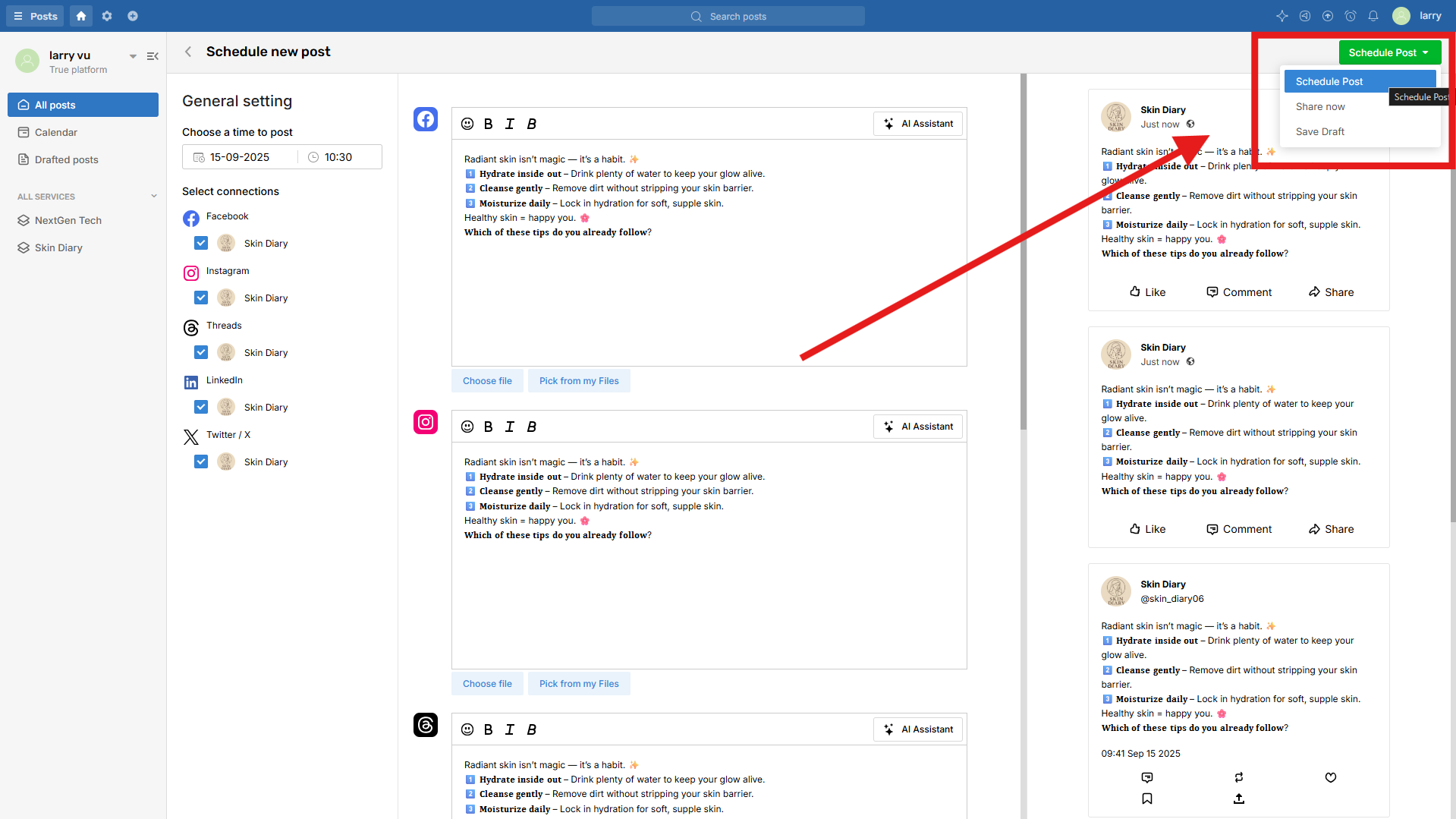Uncheck Skin Diary under Facebook
This screenshot has height=819, width=1456.
tap(201, 243)
